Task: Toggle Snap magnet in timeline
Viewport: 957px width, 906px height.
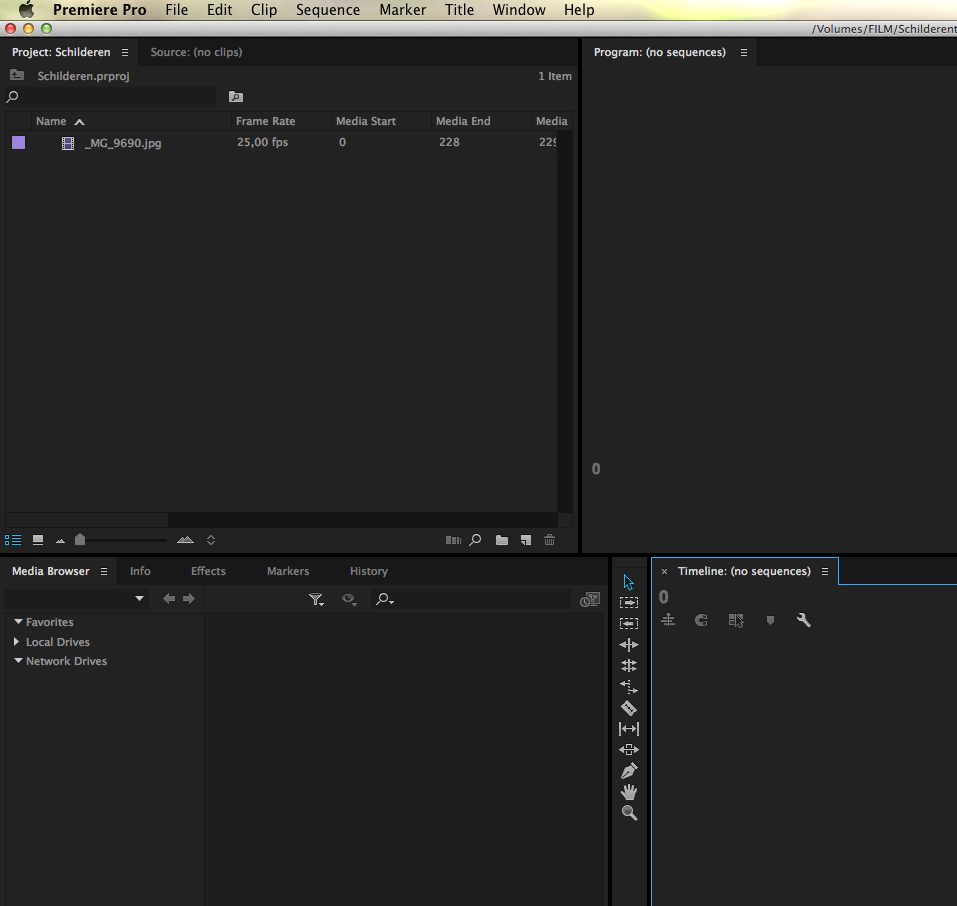Action: (701, 620)
